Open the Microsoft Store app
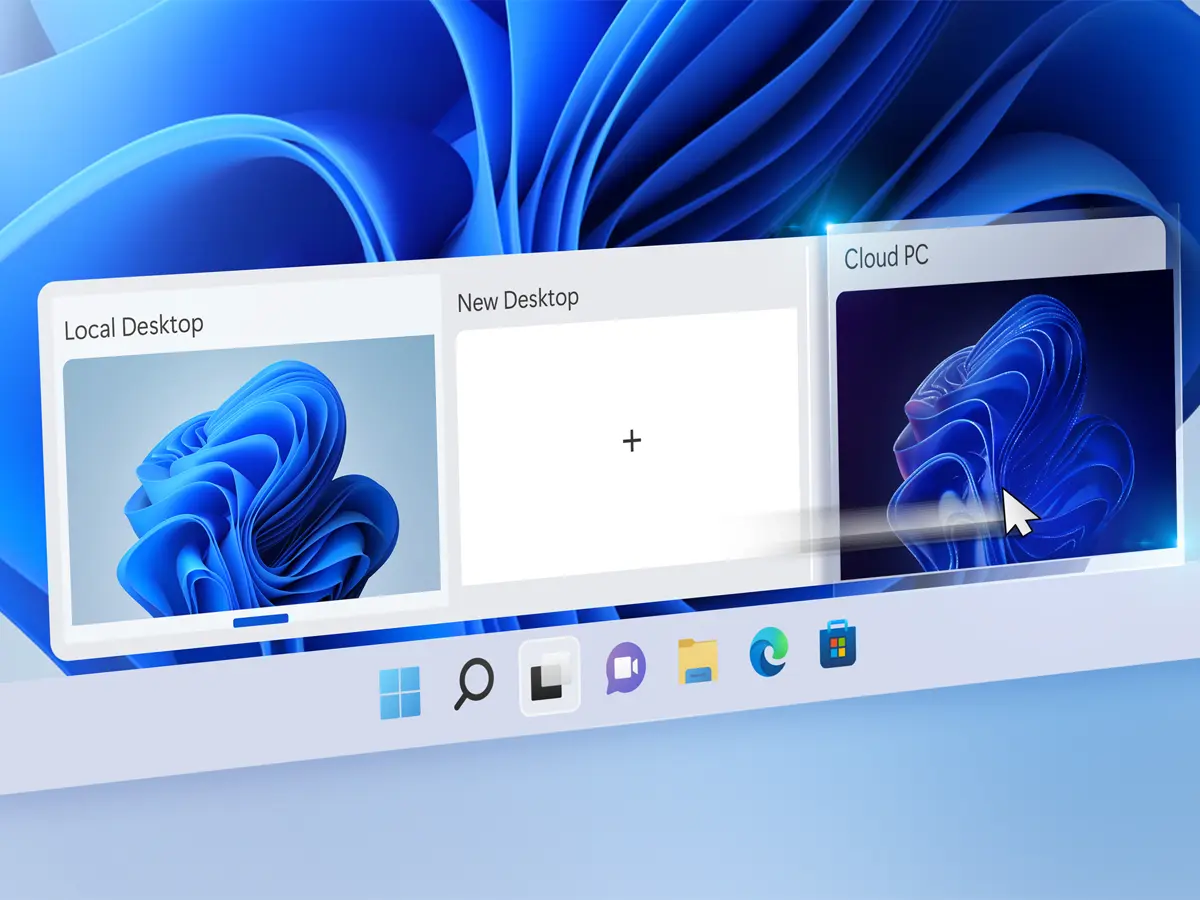Screen dimensions: 1200x900 [836, 647]
